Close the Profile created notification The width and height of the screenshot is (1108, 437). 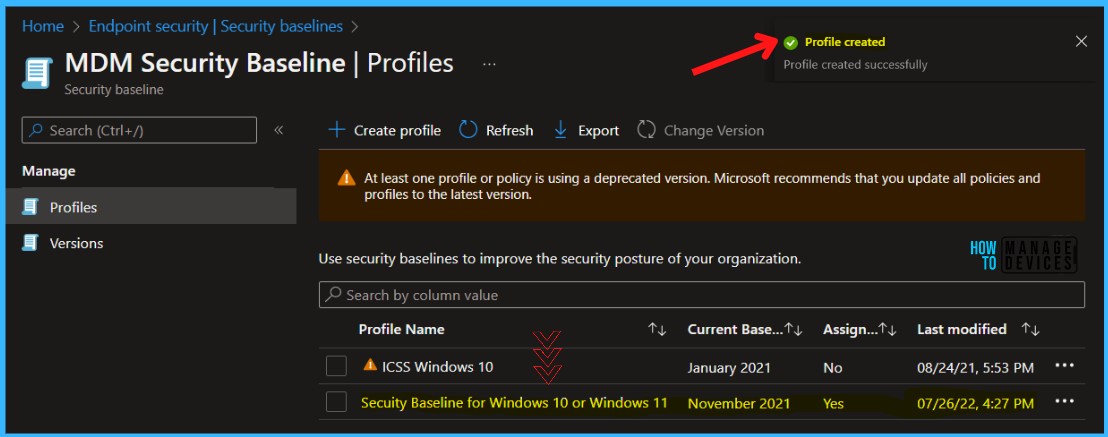click(1081, 42)
